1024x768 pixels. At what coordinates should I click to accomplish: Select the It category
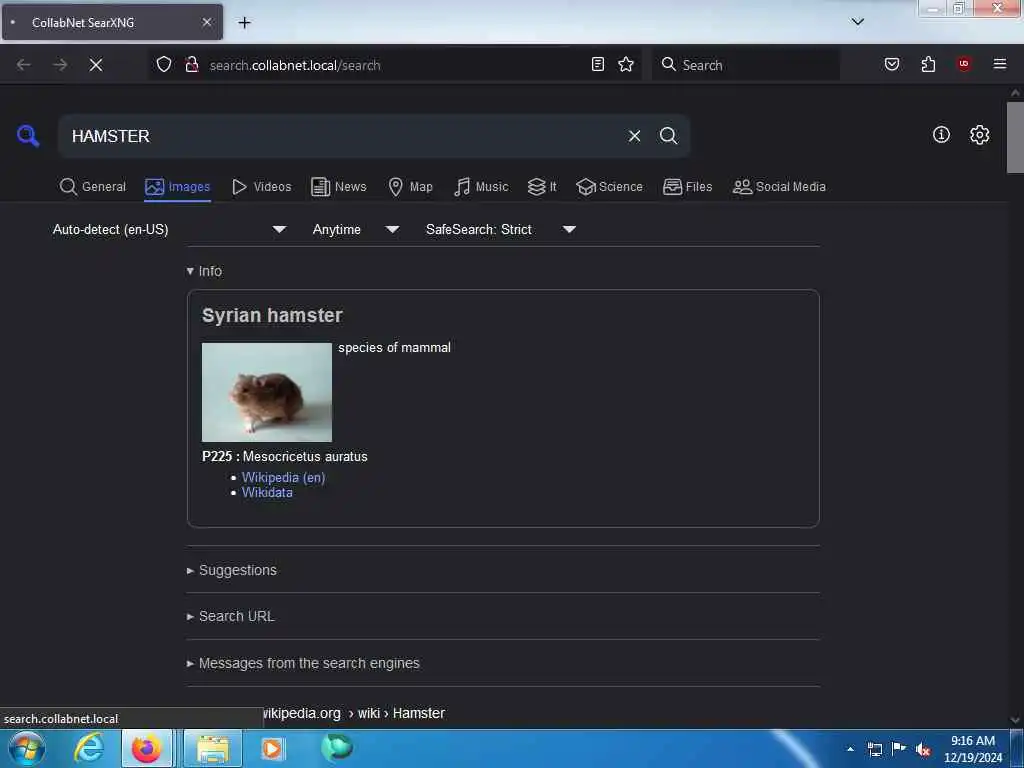click(x=542, y=187)
